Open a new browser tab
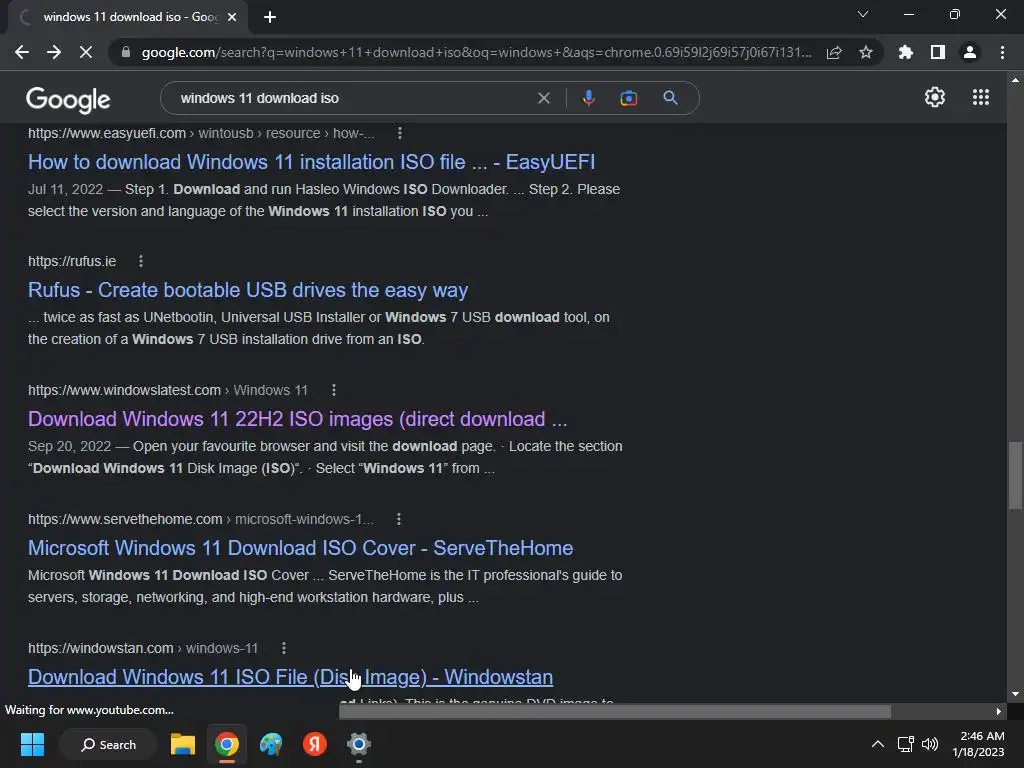1024x768 pixels. tap(270, 17)
